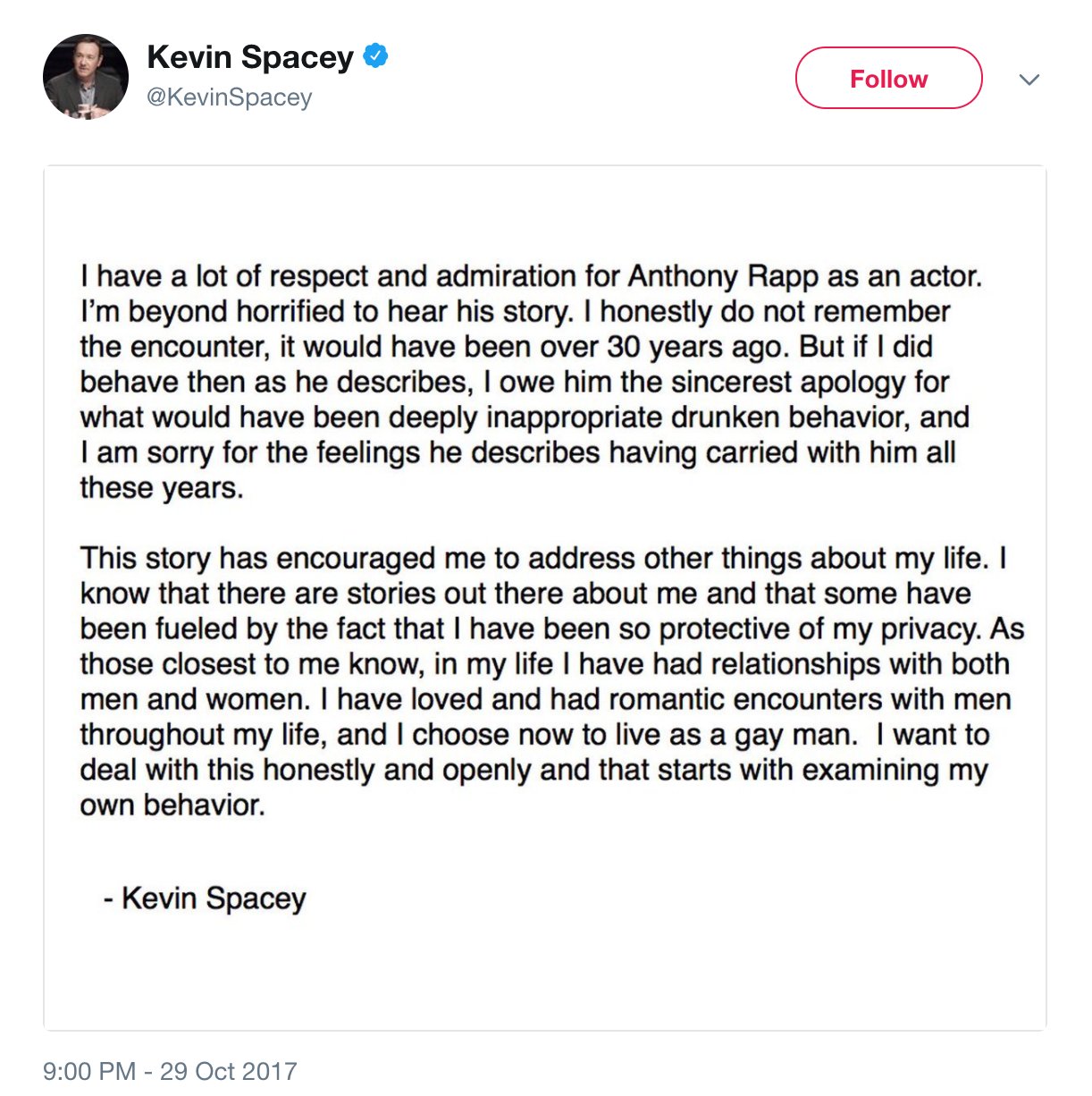1092x1096 pixels.
Task: Visit the @KevinSpacey handle link
Action: 230,97
